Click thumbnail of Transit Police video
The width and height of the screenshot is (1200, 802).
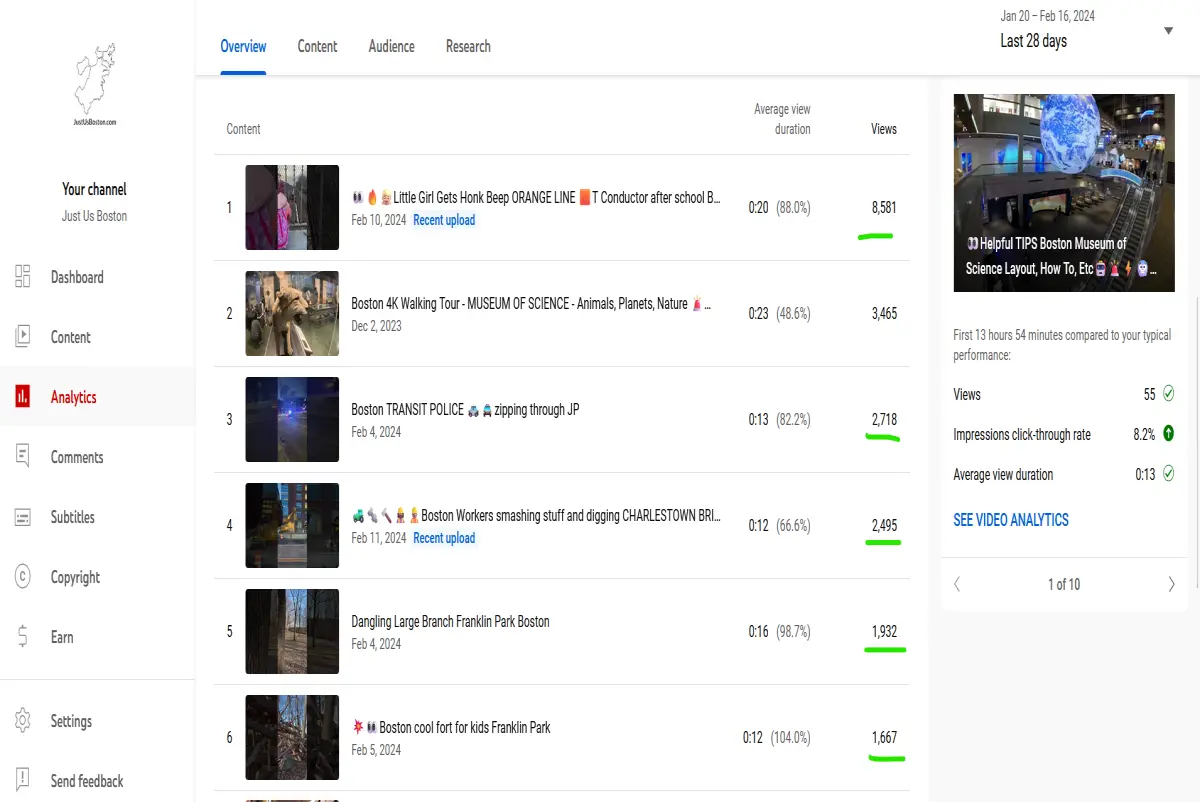(292, 419)
